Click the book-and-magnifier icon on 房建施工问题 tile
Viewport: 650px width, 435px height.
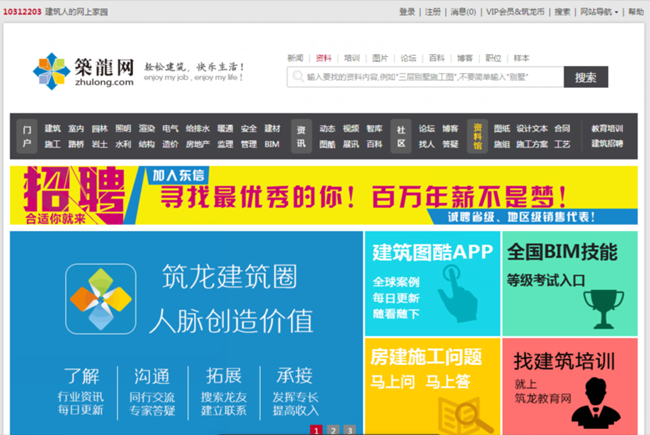click(465, 416)
